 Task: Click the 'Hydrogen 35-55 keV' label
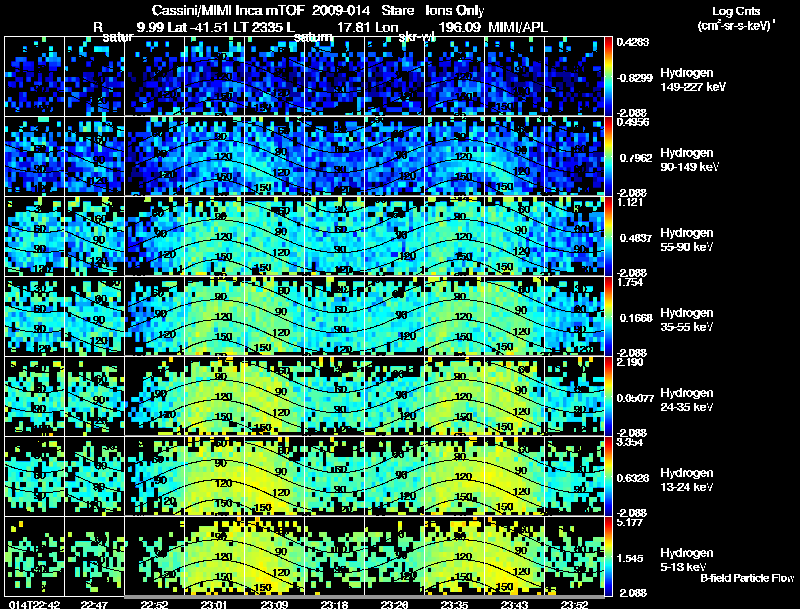click(x=687, y=320)
